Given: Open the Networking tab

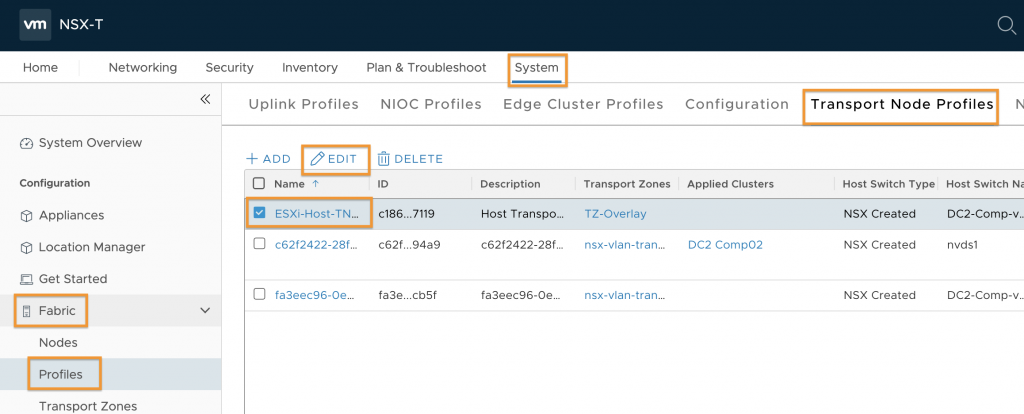Looking at the screenshot, I should 142,68.
